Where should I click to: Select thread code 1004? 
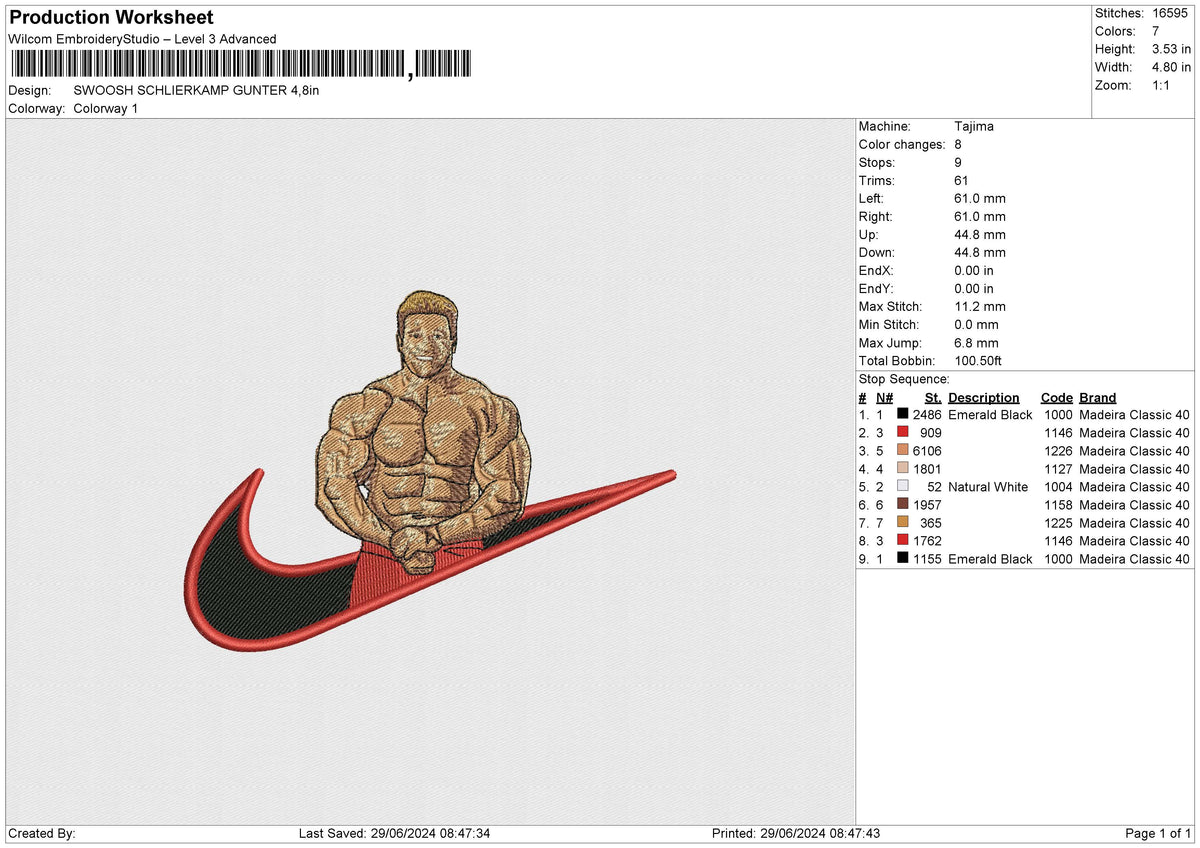[1058, 487]
